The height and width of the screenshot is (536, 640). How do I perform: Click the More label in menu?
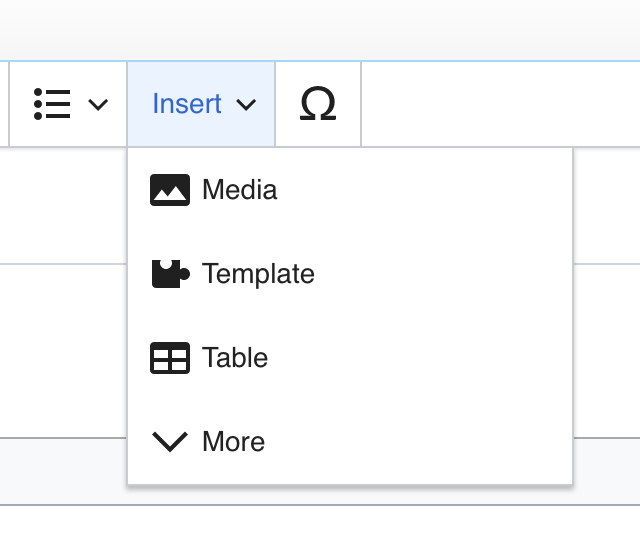pos(233,442)
